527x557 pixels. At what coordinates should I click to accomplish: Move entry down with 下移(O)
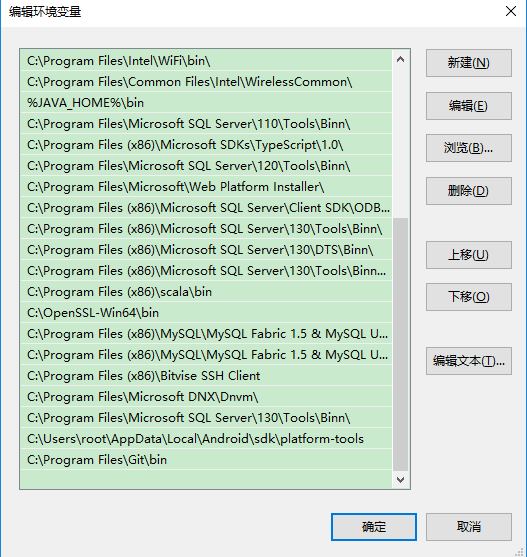[469, 297]
